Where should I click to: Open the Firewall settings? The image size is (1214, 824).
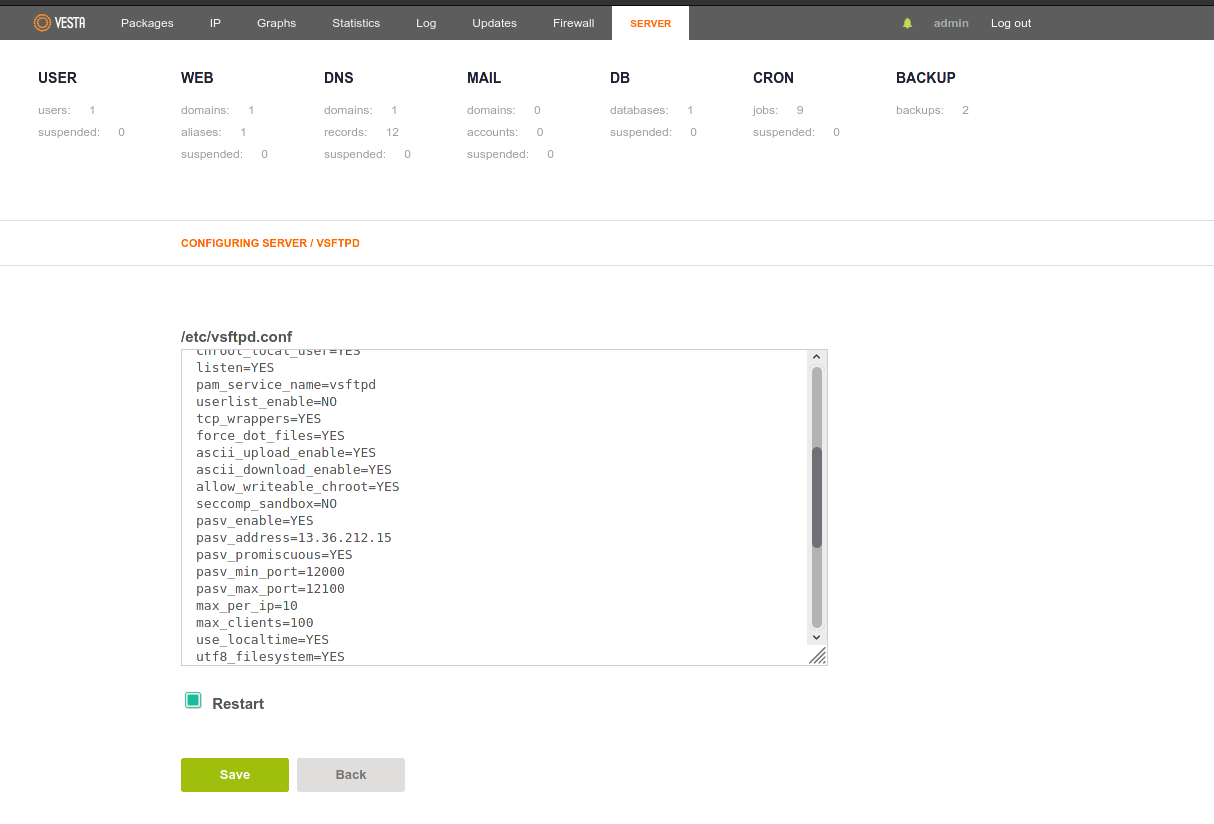(x=573, y=22)
